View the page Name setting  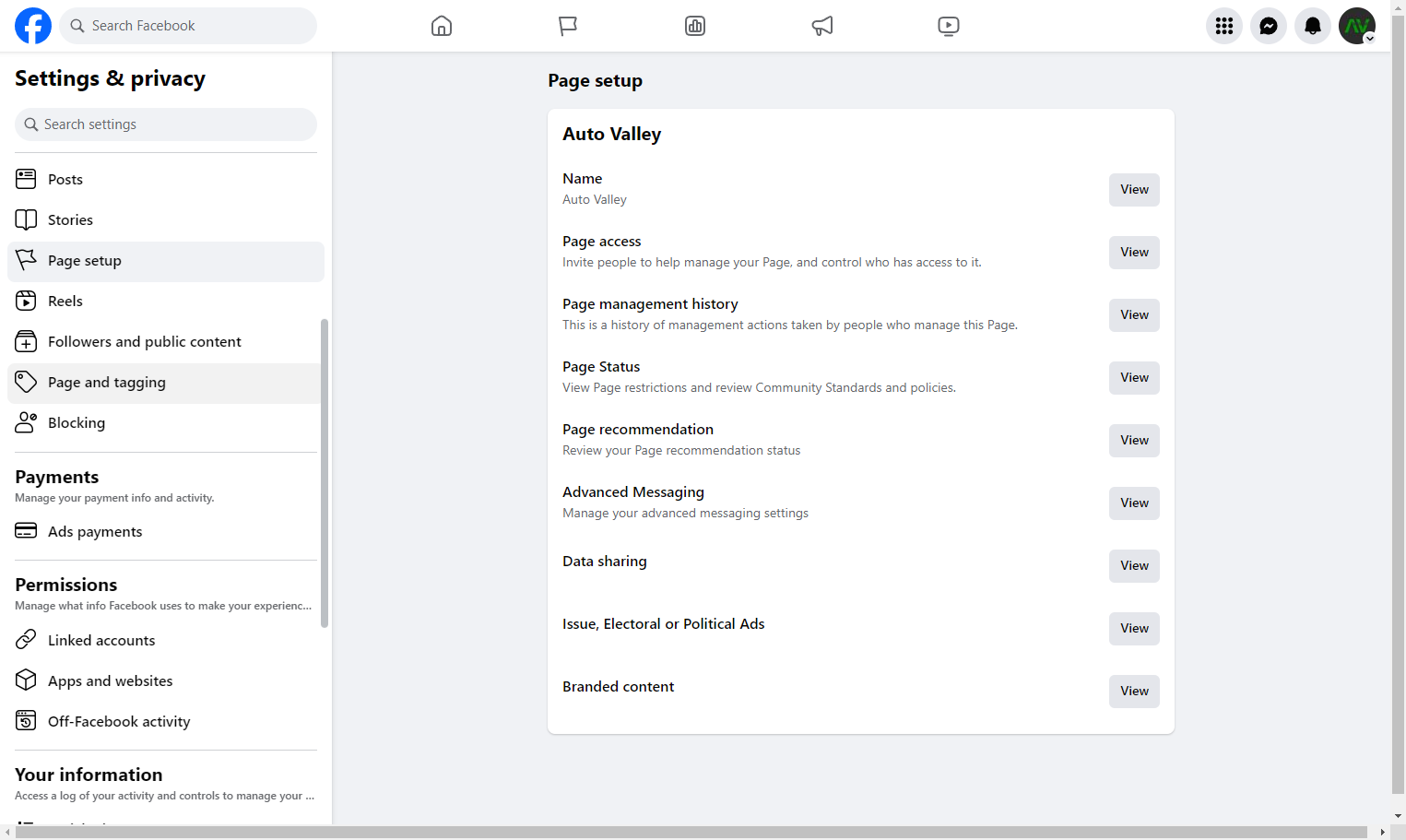click(x=1134, y=189)
